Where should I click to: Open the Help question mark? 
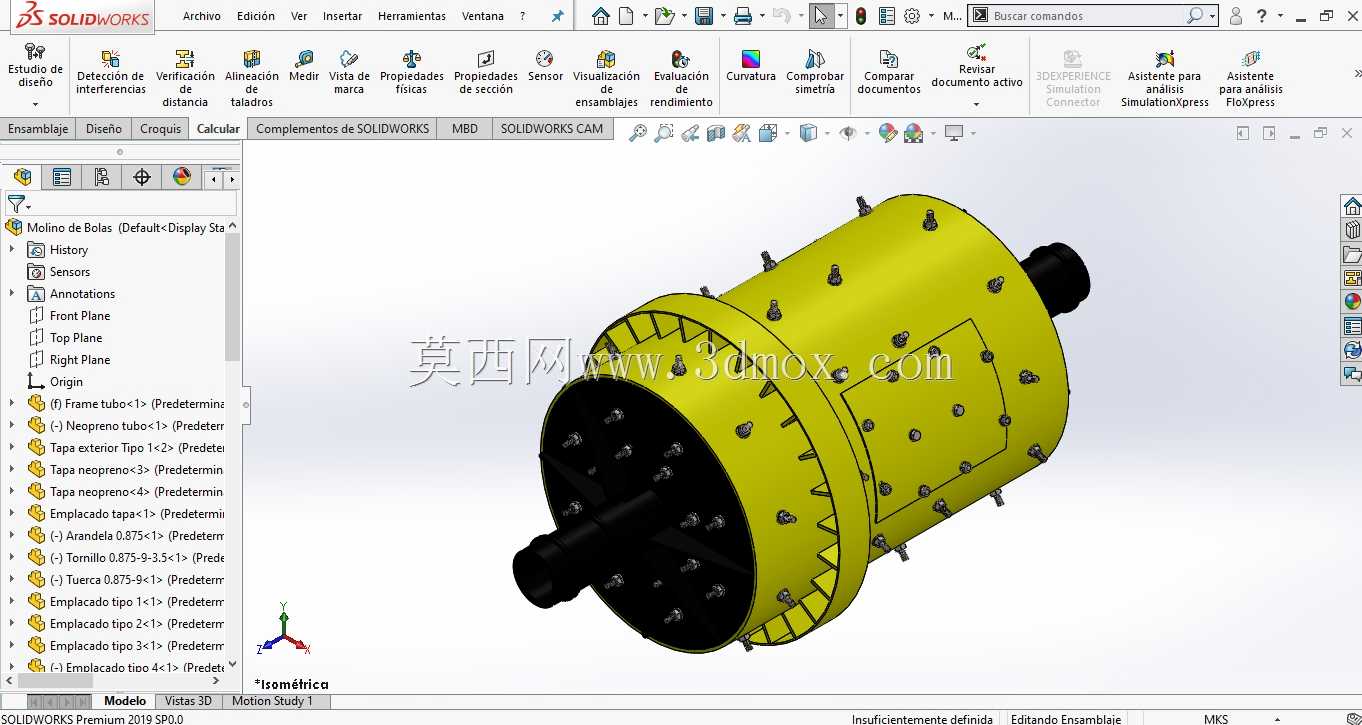[1262, 16]
